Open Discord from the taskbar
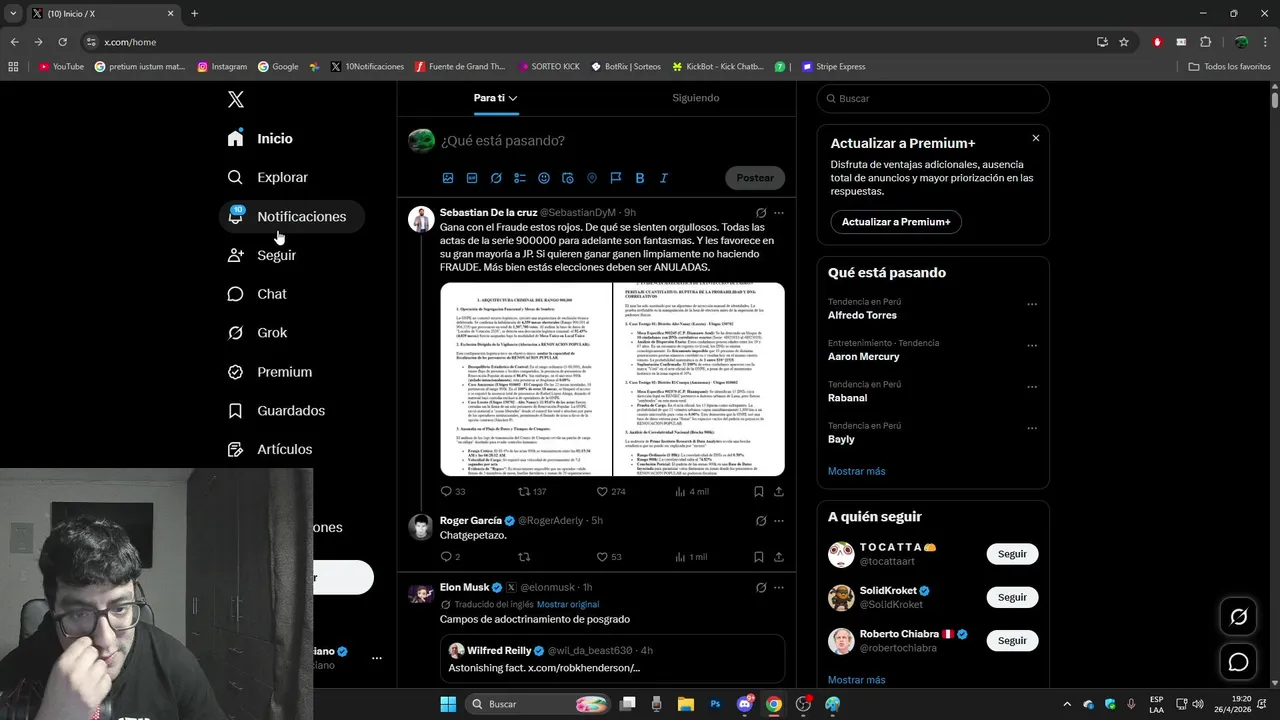The width and height of the screenshot is (1280, 720). coord(744,704)
